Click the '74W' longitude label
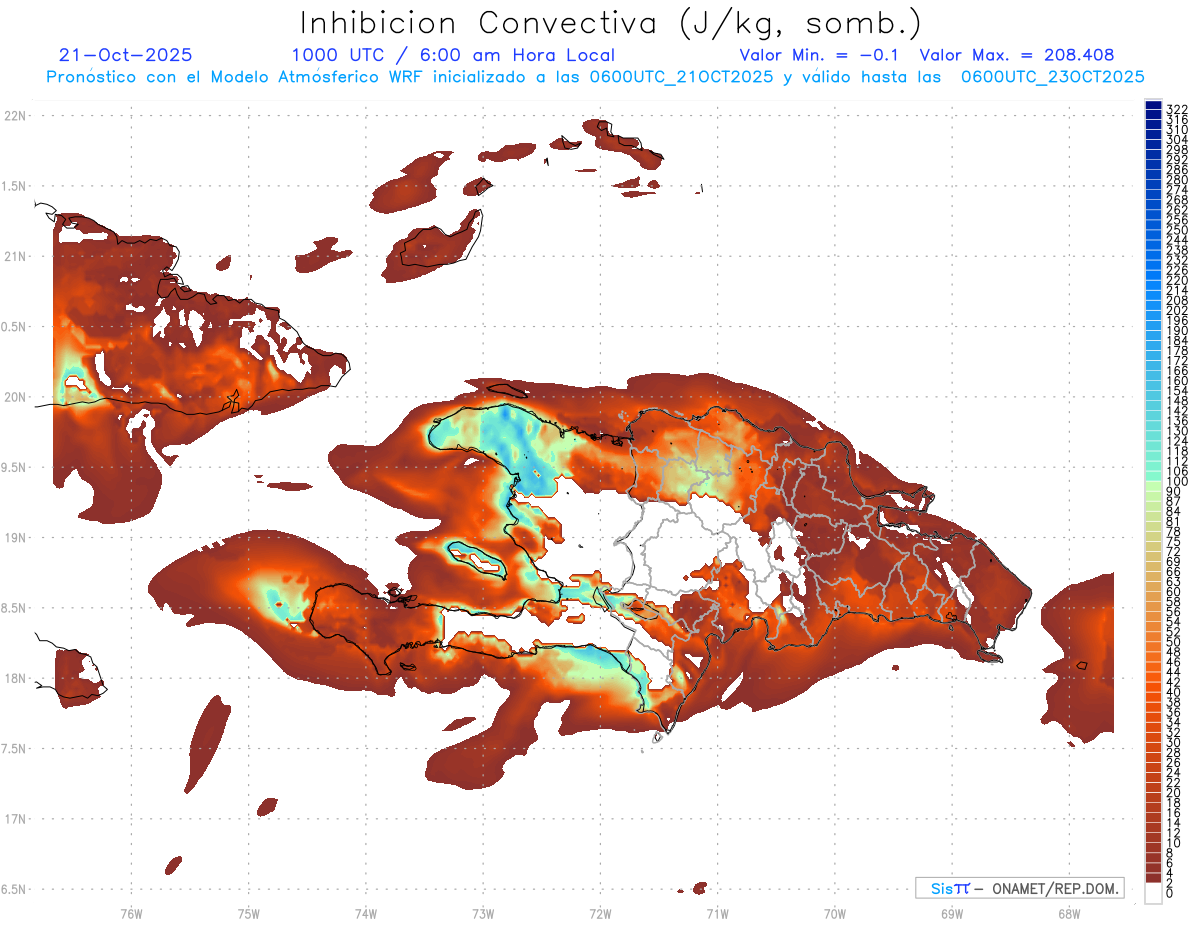 click(365, 913)
